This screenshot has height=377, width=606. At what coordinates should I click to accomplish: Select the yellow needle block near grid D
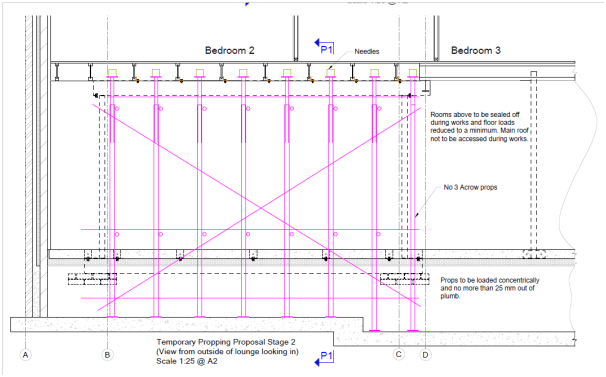click(413, 73)
